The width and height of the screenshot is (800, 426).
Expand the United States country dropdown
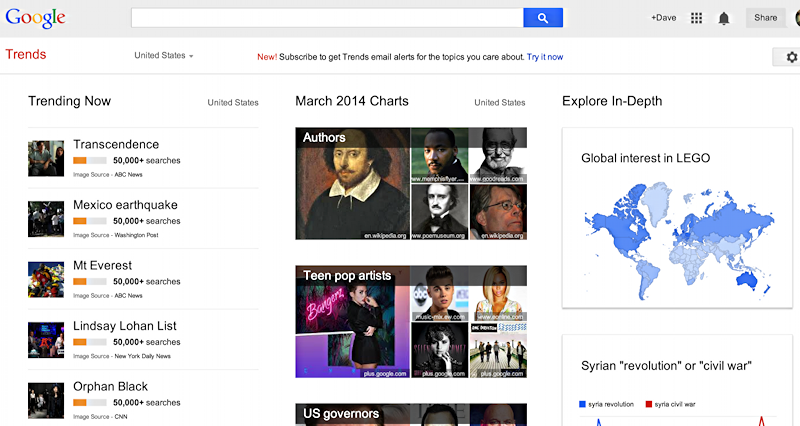point(164,55)
